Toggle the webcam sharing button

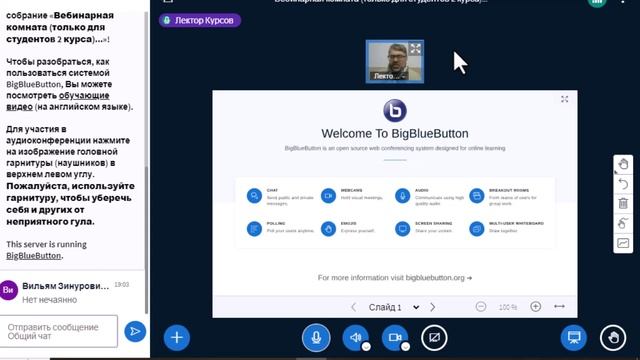(394, 337)
